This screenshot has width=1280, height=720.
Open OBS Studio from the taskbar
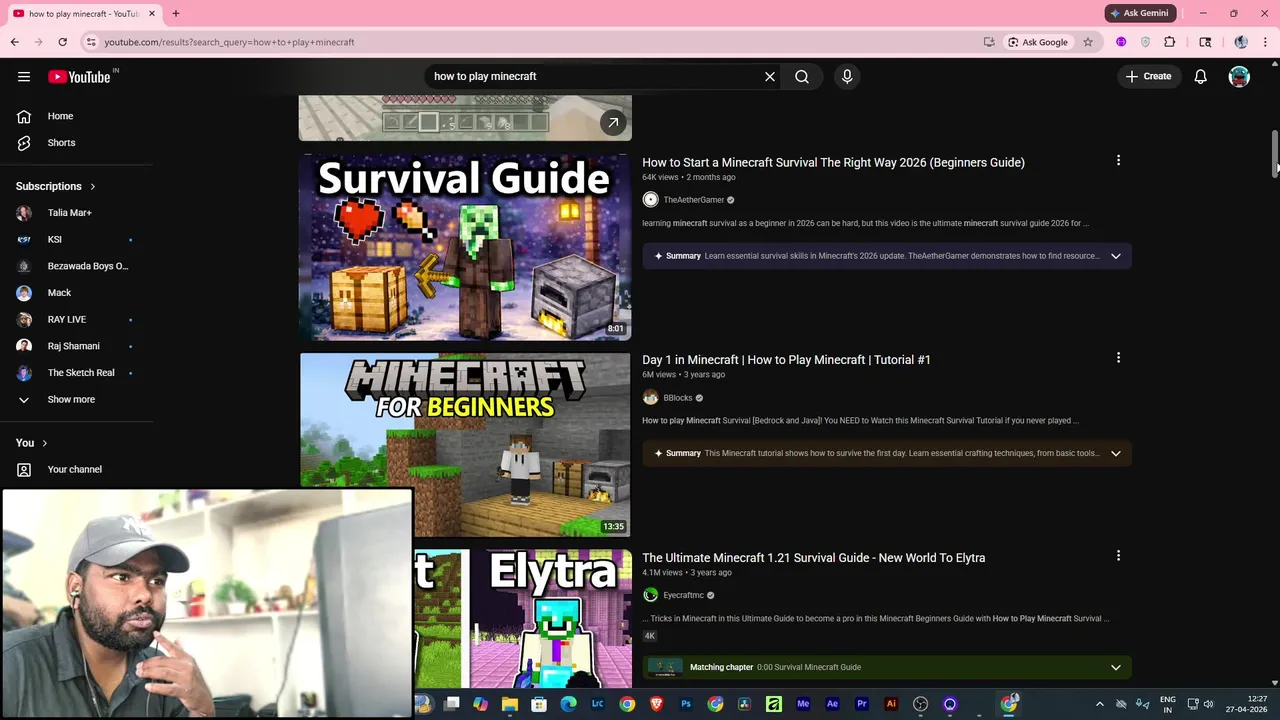point(921,704)
